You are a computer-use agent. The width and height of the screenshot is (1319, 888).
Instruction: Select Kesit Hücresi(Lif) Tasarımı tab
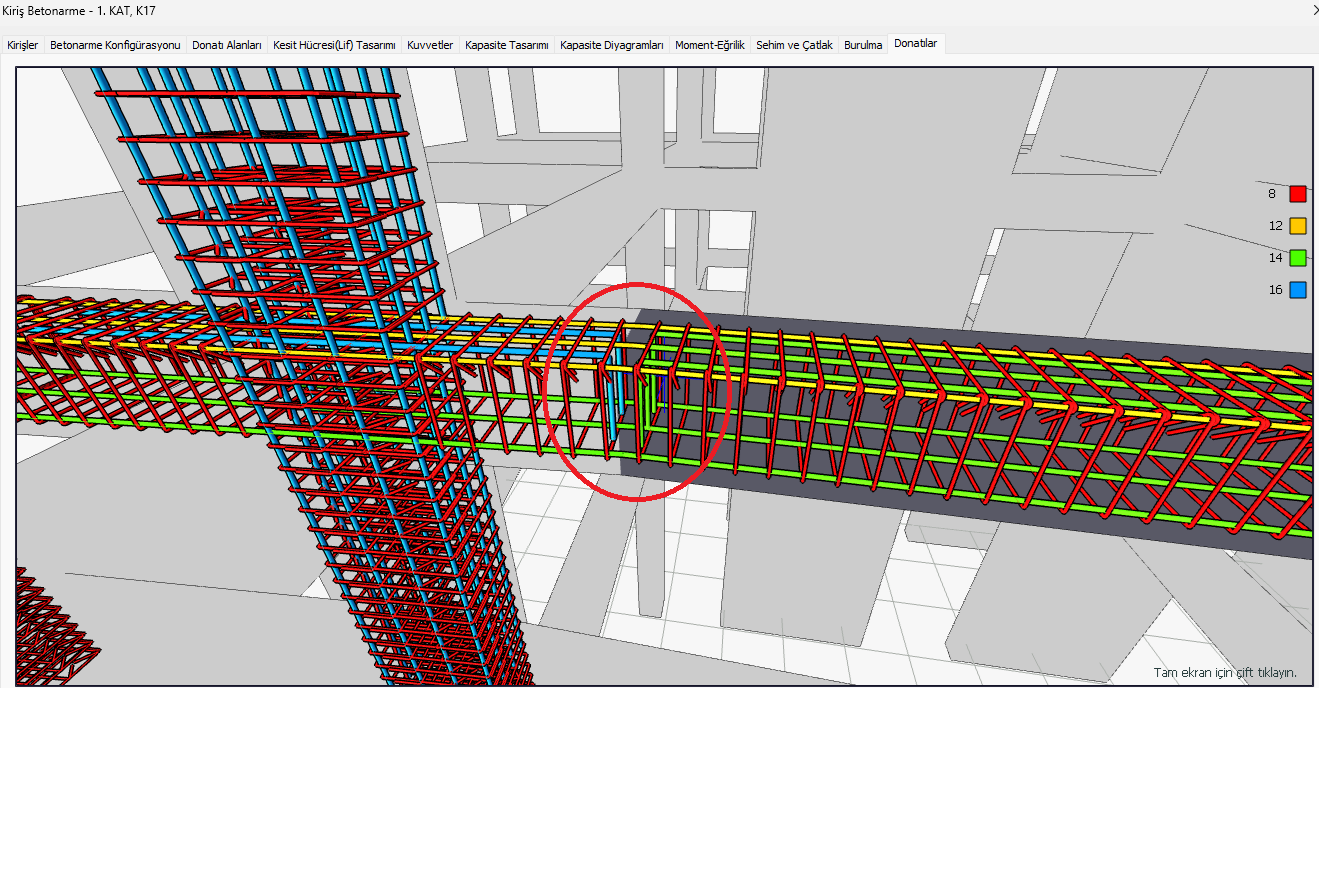point(334,45)
